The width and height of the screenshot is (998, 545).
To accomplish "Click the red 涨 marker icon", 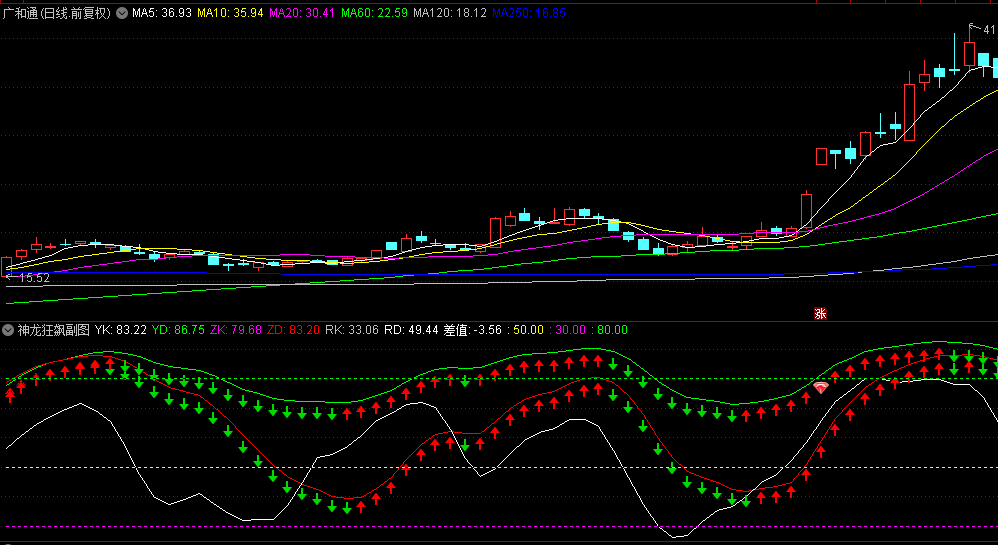I will 821,313.
